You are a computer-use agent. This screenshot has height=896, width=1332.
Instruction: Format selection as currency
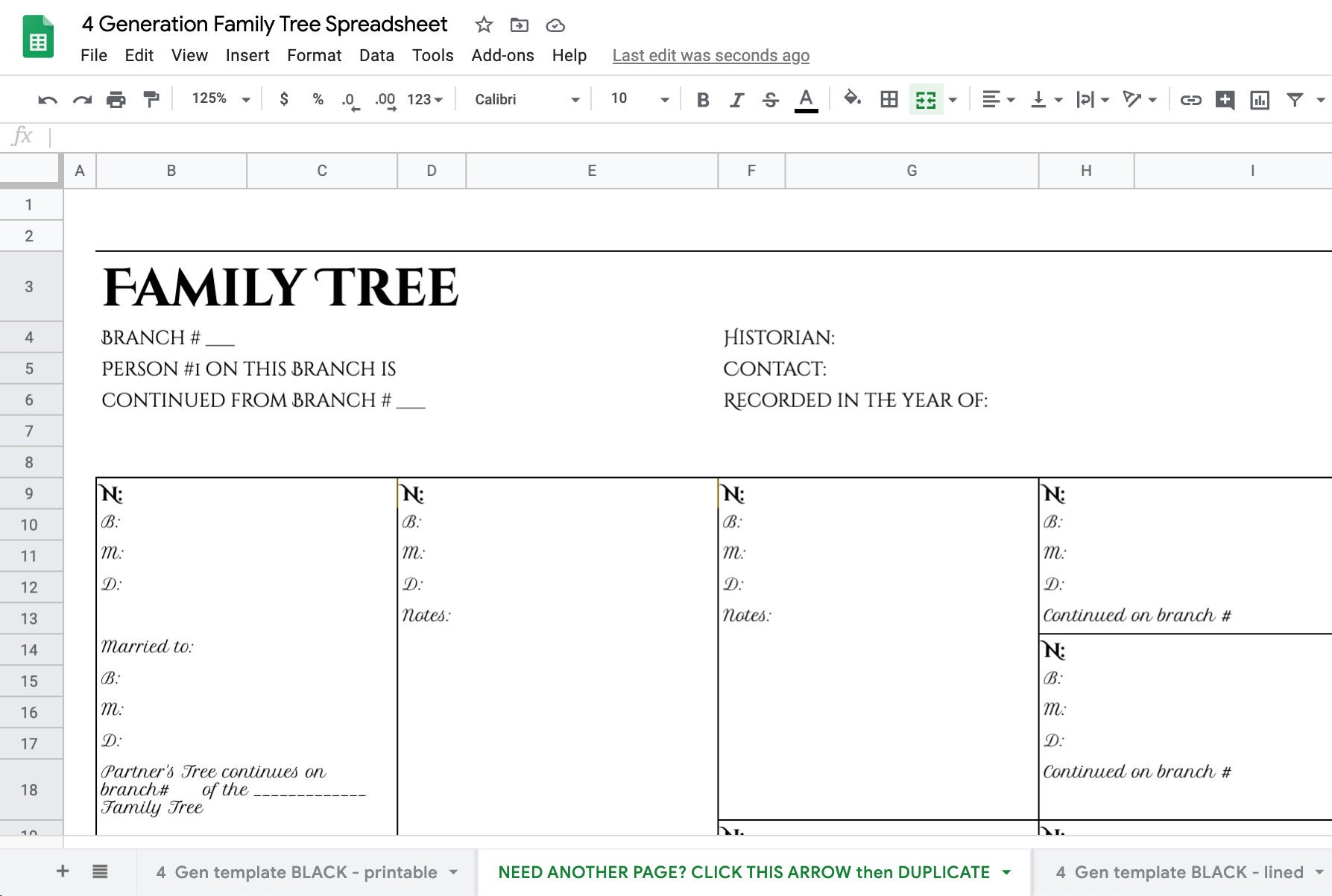pos(283,99)
